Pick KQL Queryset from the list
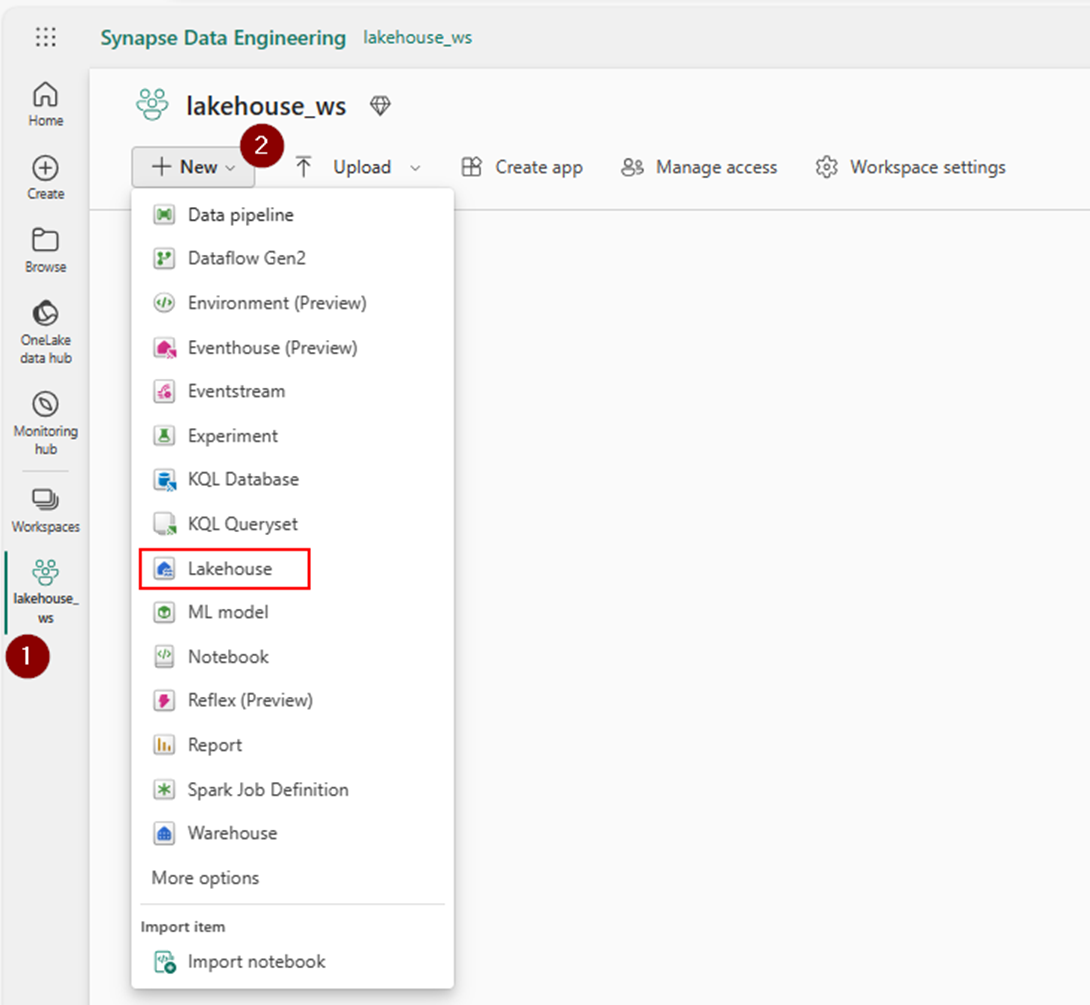 click(x=293, y=524)
